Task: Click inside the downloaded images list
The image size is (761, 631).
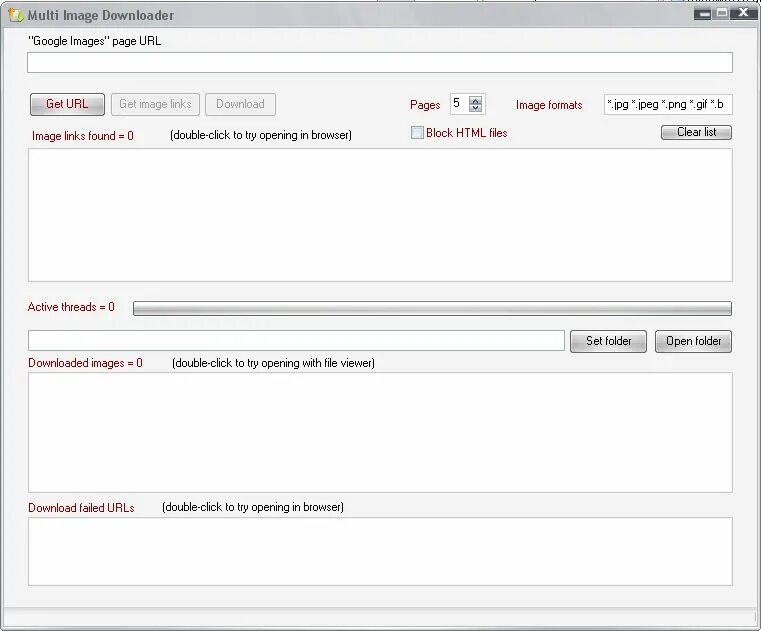Action: click(380, 432)
